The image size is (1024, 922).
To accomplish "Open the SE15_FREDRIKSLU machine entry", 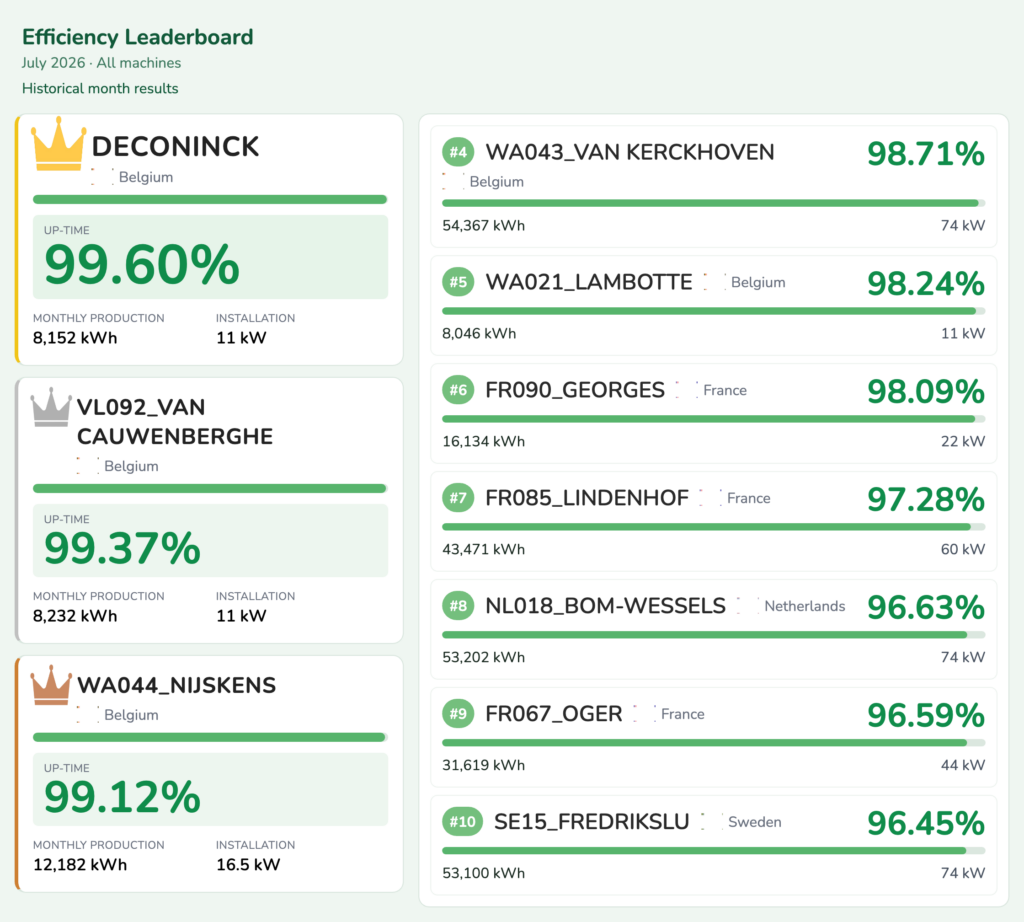I will [x=714, y=845].
